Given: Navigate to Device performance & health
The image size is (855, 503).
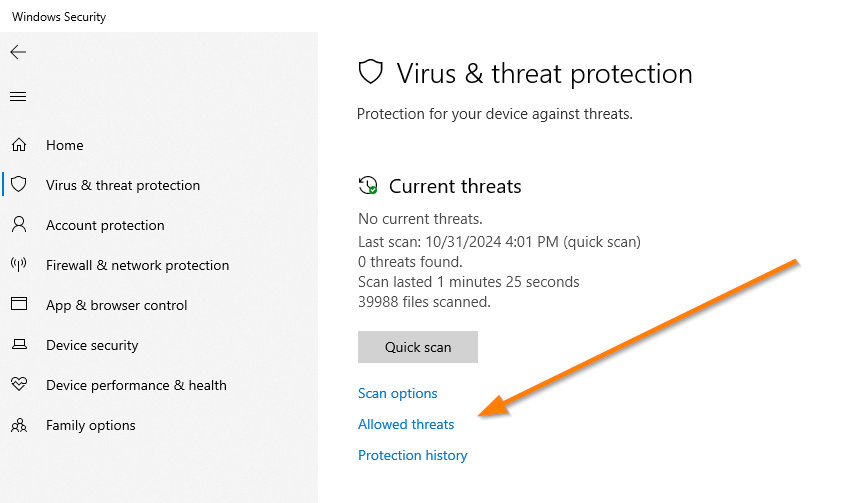Looking at the screenshot, I should [136, 385].
